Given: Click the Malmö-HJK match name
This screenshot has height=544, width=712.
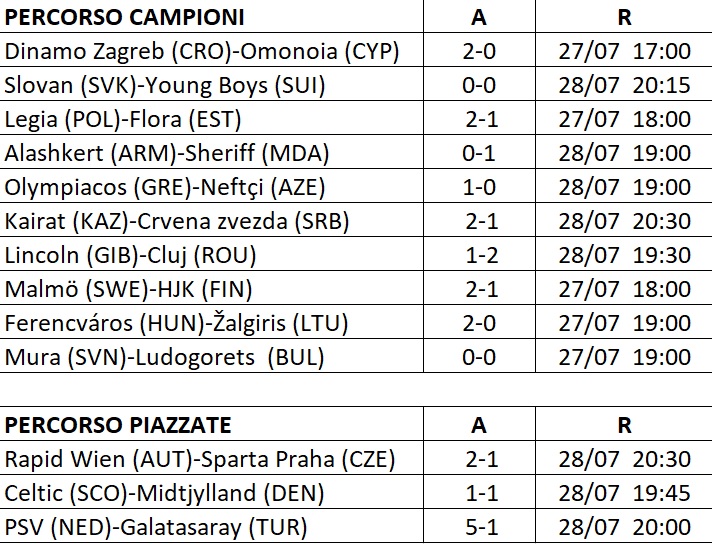Looking at the screenshot, I should [x=128, y=289].
